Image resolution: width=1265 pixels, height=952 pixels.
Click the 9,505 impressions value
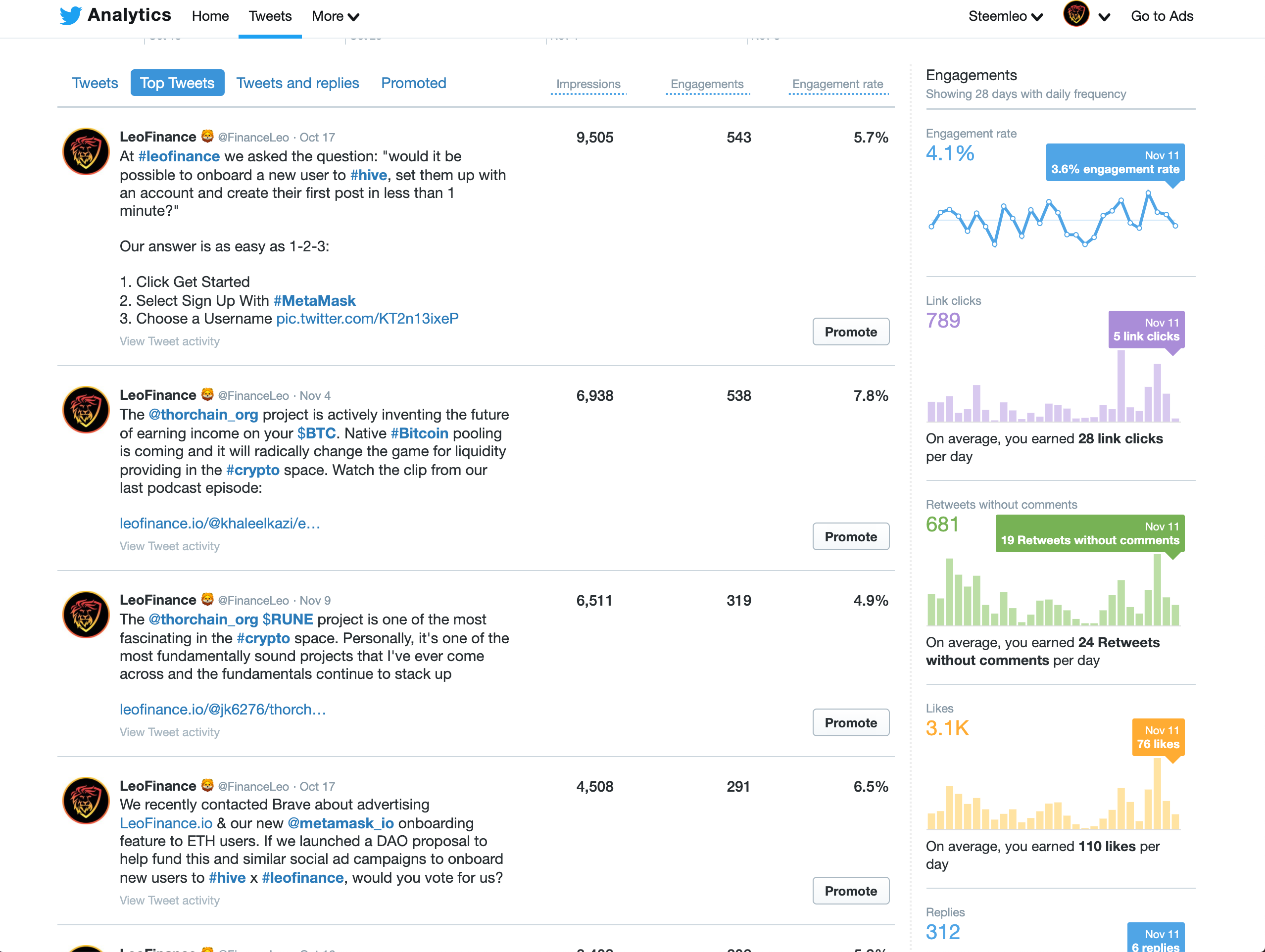595,137
